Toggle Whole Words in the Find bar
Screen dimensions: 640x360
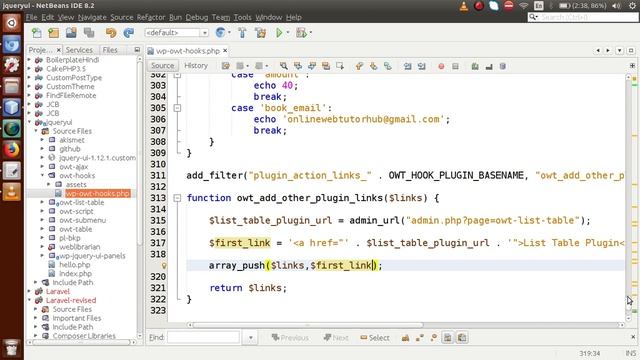pos(420,338)
